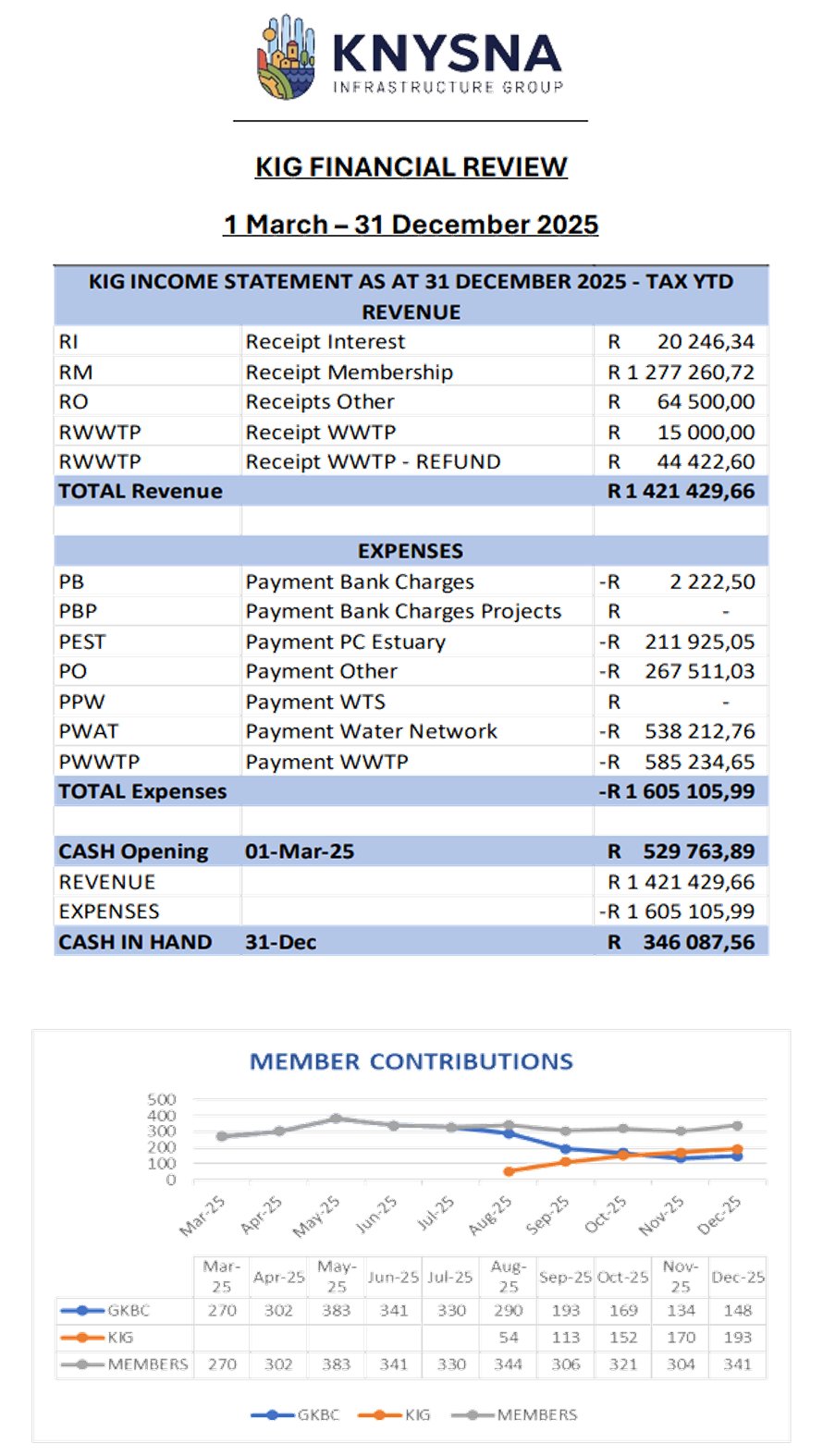The width and height of the screenshot is (823, 1456).
Task: Click the MEMBERS Nov-25 value 304
Action: coord(681,1364)
